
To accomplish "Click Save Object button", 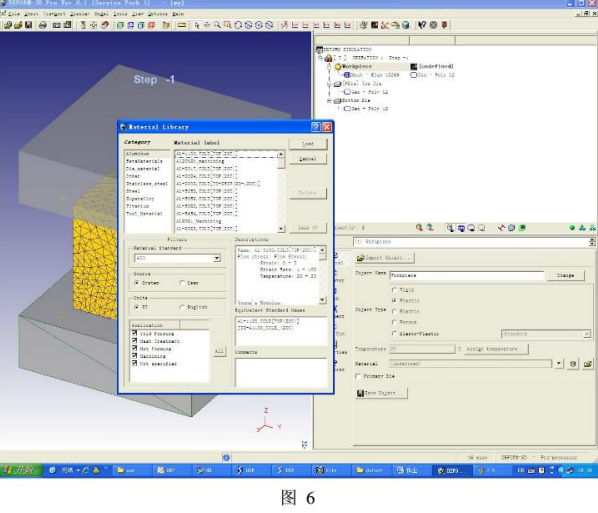I will 381,393.
